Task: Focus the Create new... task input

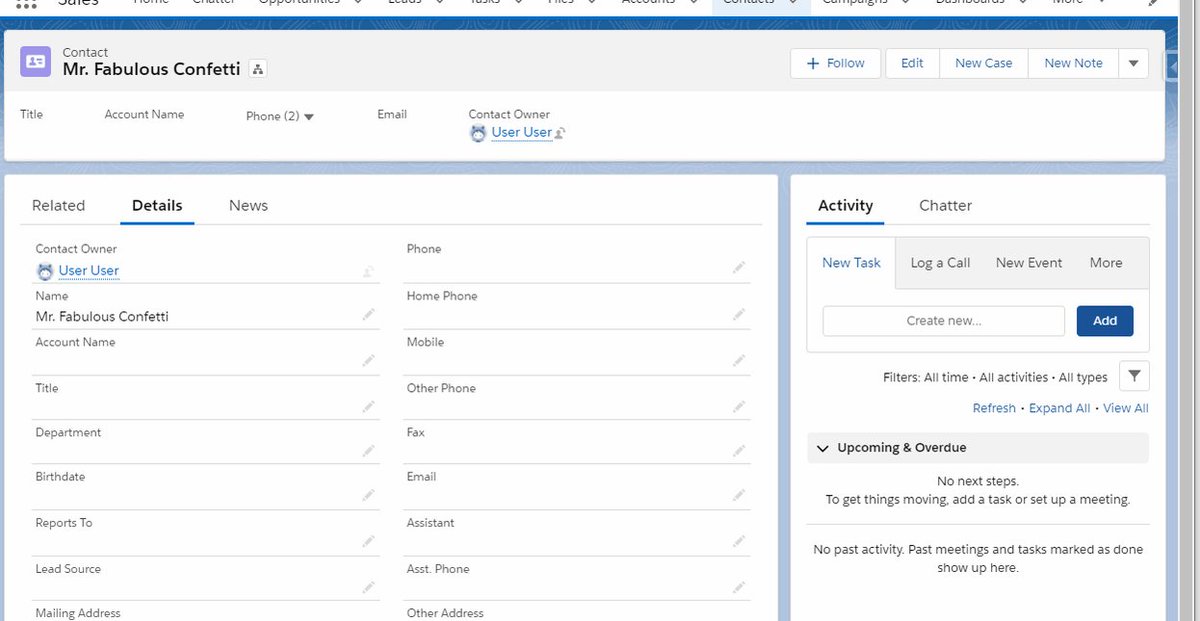Action: (944, 321)
